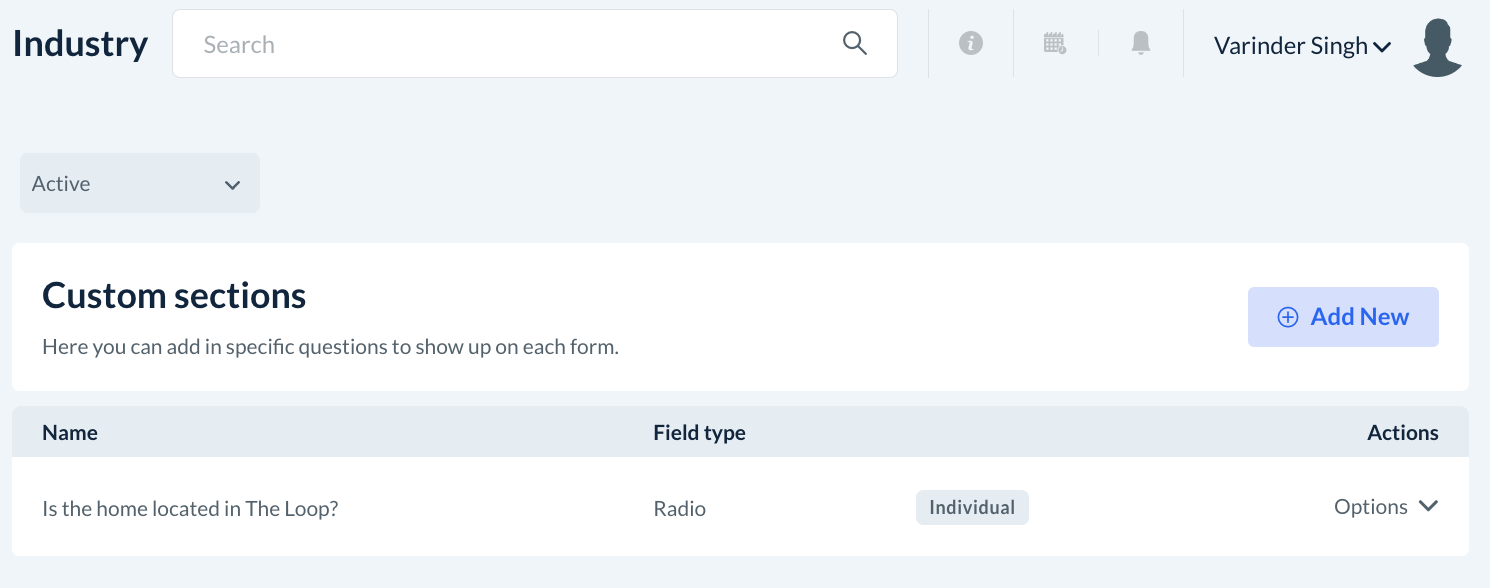This screenshot has width=1490, height=588.
Task: Click the user avatar silhouette
Action: point(1437,46)
